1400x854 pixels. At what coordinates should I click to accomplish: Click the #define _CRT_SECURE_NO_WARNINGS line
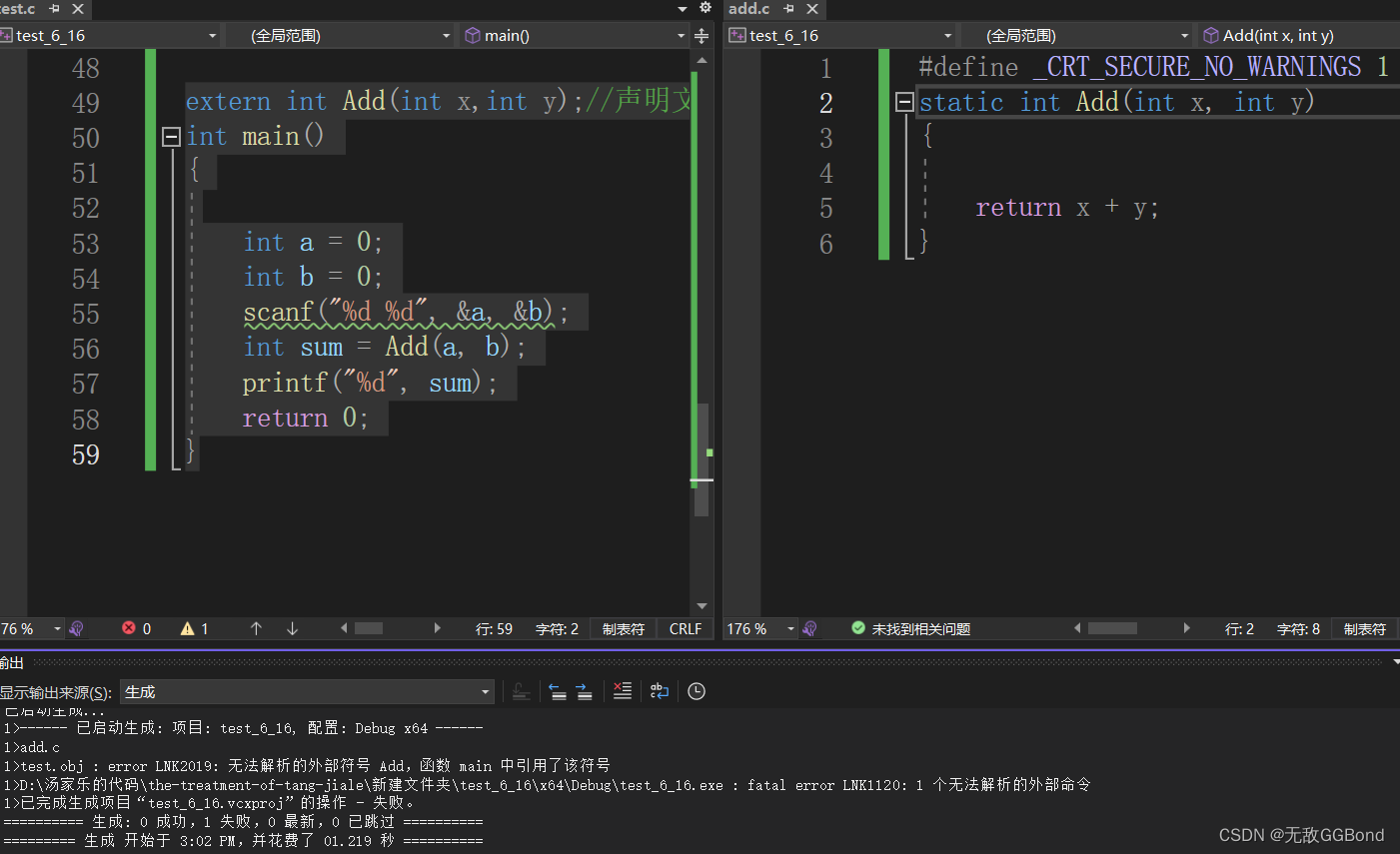tap(1153, 67)
